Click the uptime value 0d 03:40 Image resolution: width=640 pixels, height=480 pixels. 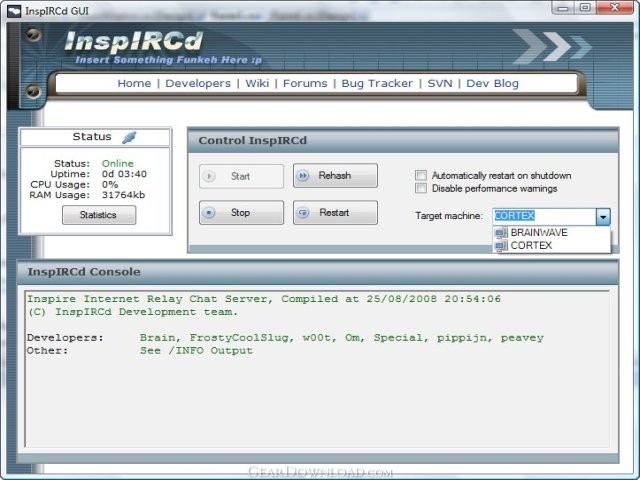124,174
